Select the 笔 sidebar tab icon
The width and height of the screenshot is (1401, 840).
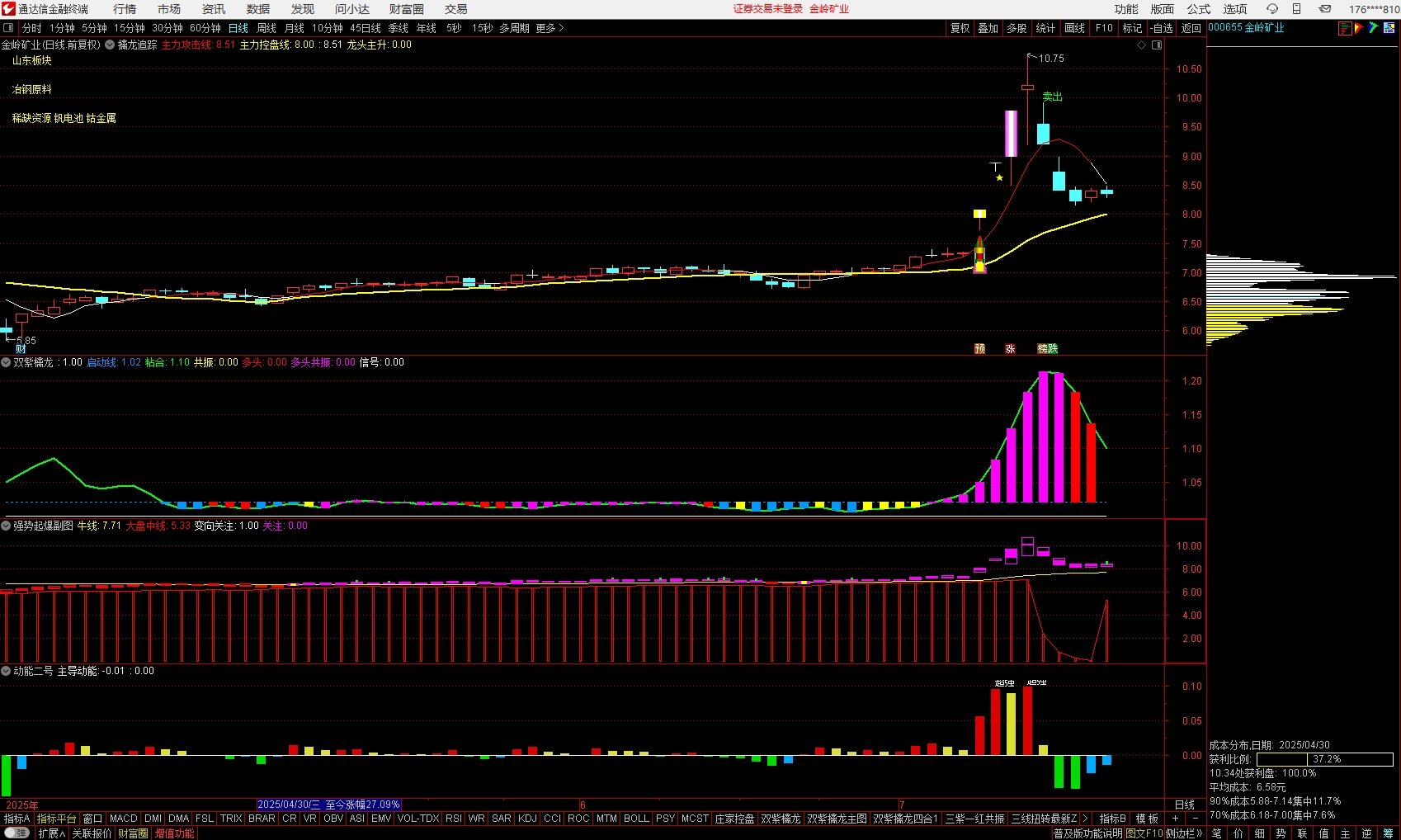click(1216, 833)
